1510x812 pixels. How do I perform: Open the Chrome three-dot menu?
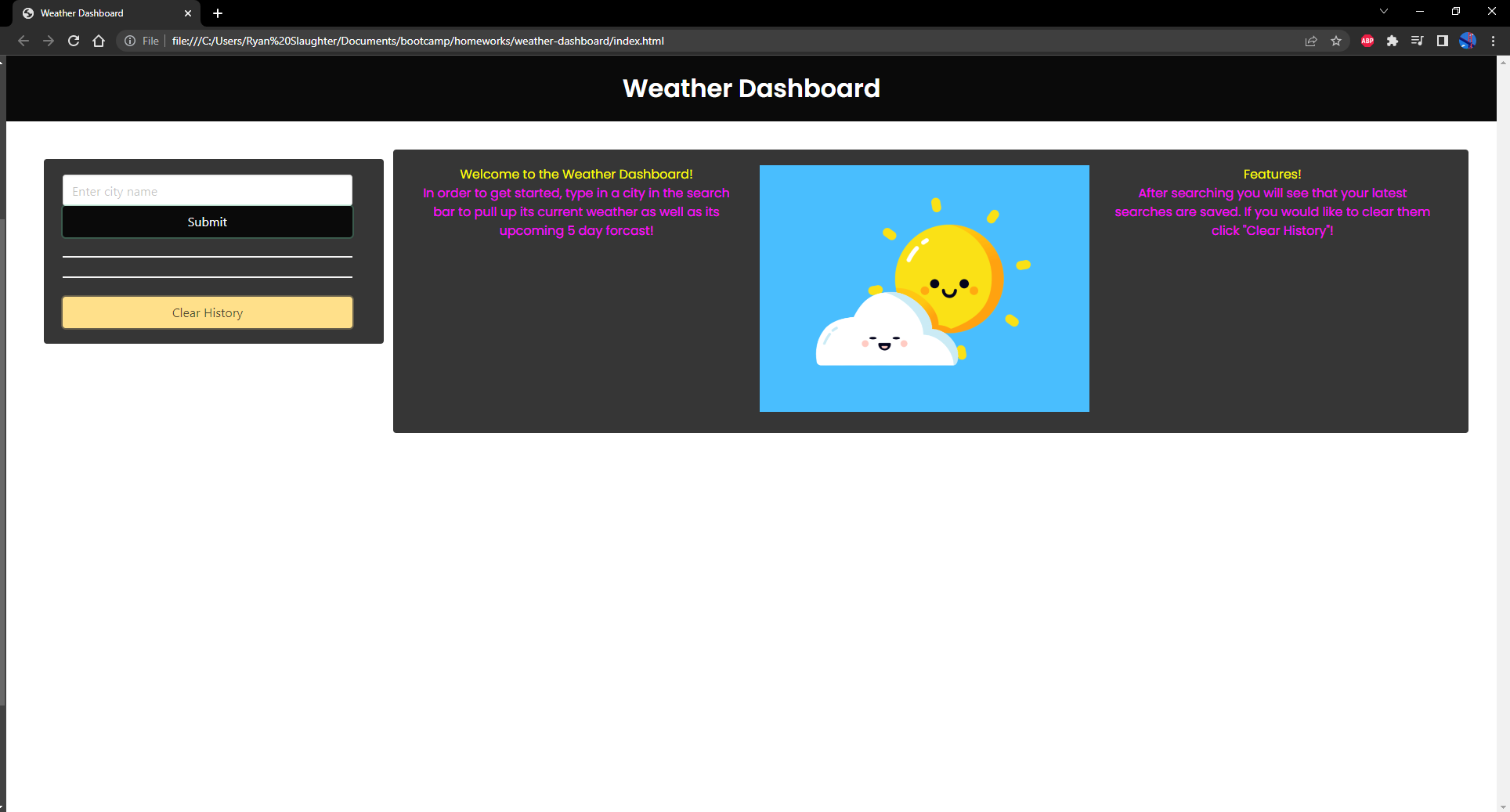point(1494,41)
